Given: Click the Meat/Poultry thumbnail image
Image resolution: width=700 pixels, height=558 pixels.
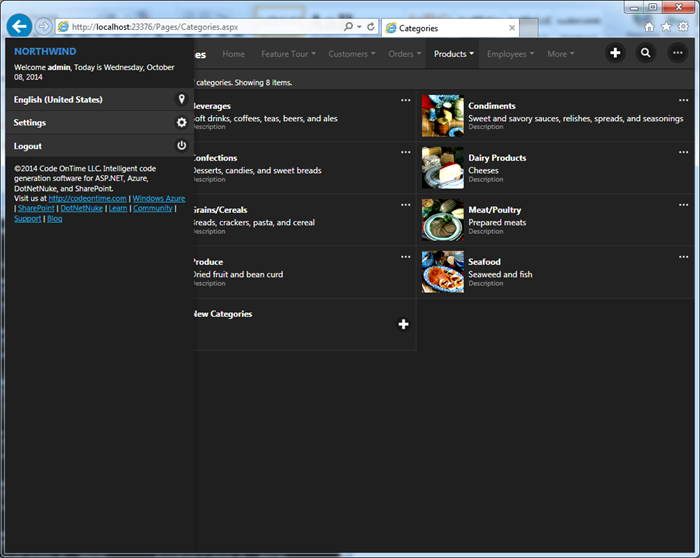Looking at the screenshot, I should (443, 220).
